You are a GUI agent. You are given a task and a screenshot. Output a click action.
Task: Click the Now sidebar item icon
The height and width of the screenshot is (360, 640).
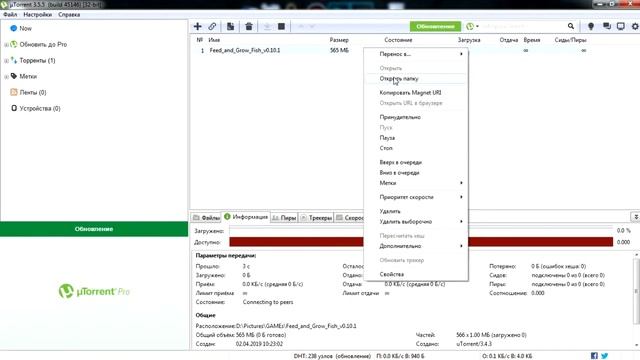[13, 28]
